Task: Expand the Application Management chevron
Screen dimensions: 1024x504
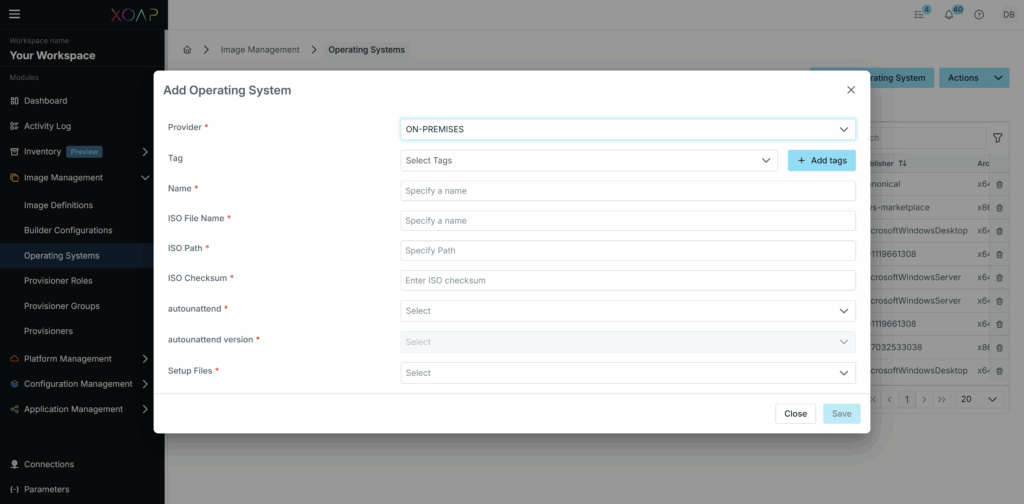Action: tap(145, 409)
